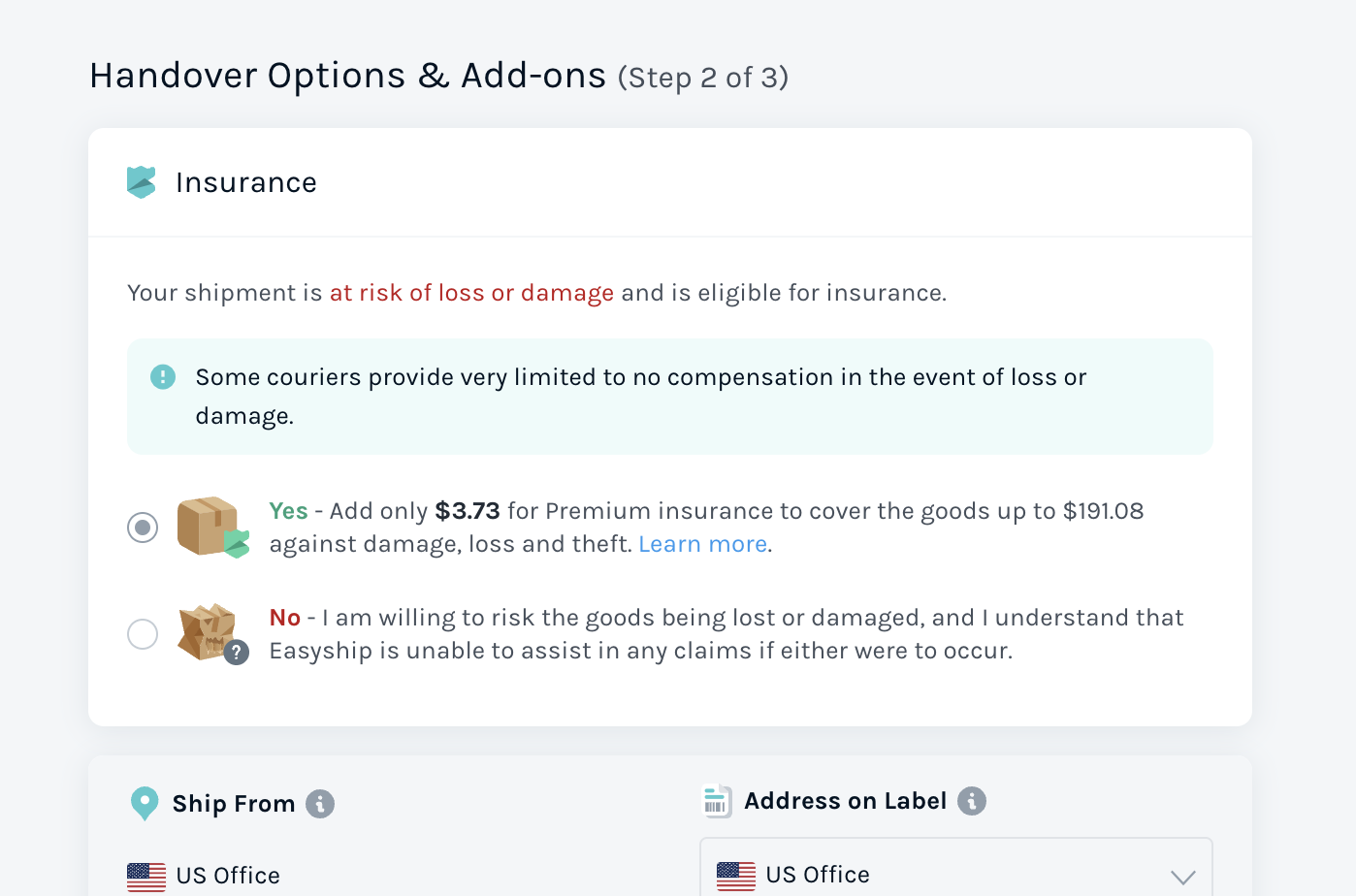
Task: Open the Ship From info tooltip icon
Action: [x=321, y=803]
